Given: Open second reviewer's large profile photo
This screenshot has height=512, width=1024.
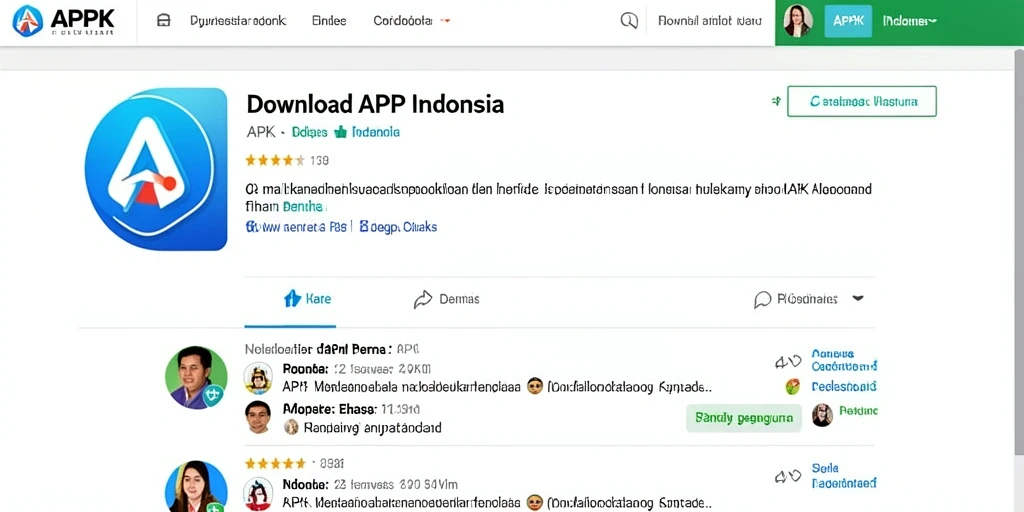Looking at the screenshot, I should tap(195, 487).
